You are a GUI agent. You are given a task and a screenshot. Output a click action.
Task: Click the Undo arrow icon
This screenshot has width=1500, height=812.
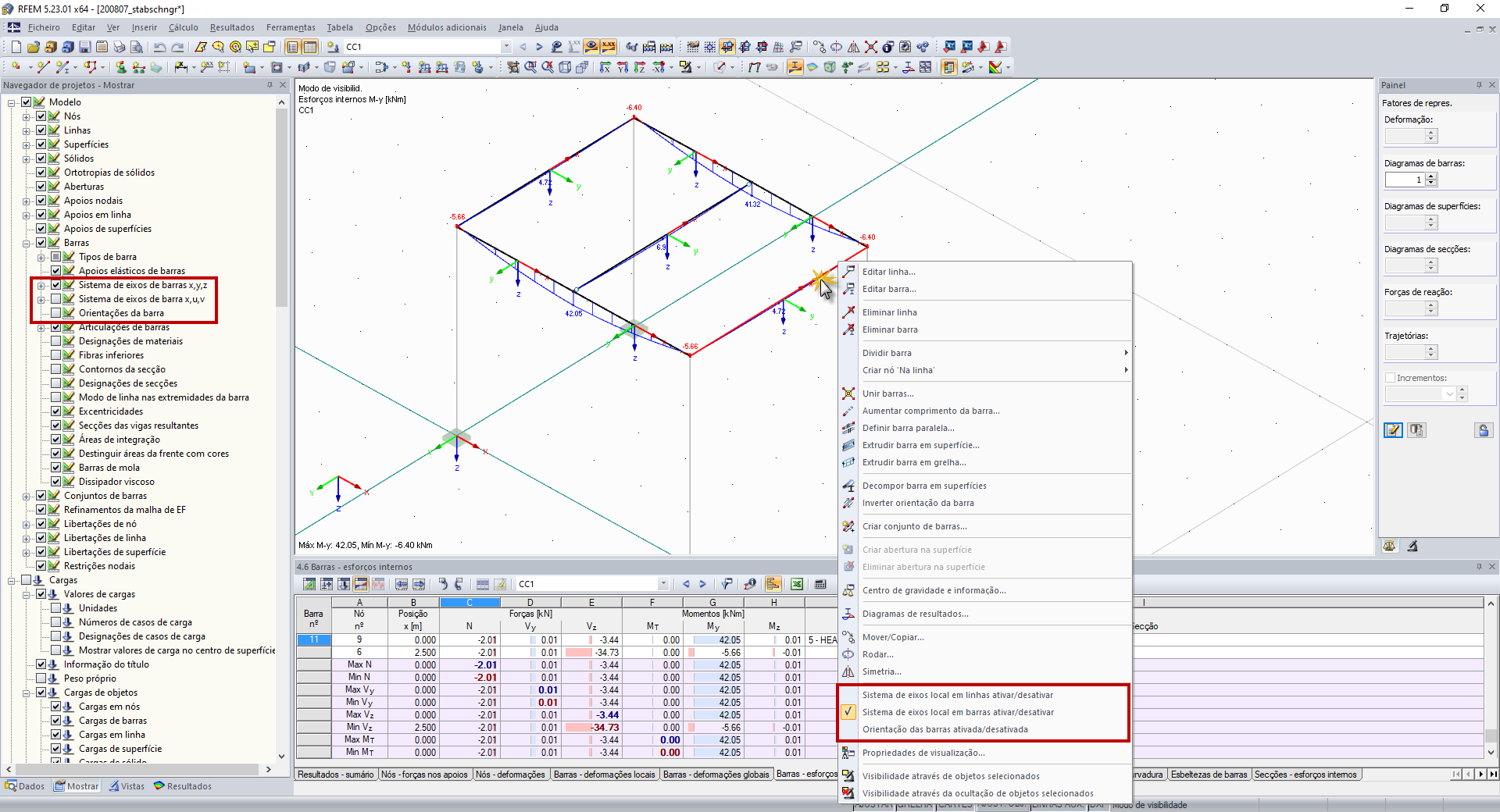[x=160, y=47]
